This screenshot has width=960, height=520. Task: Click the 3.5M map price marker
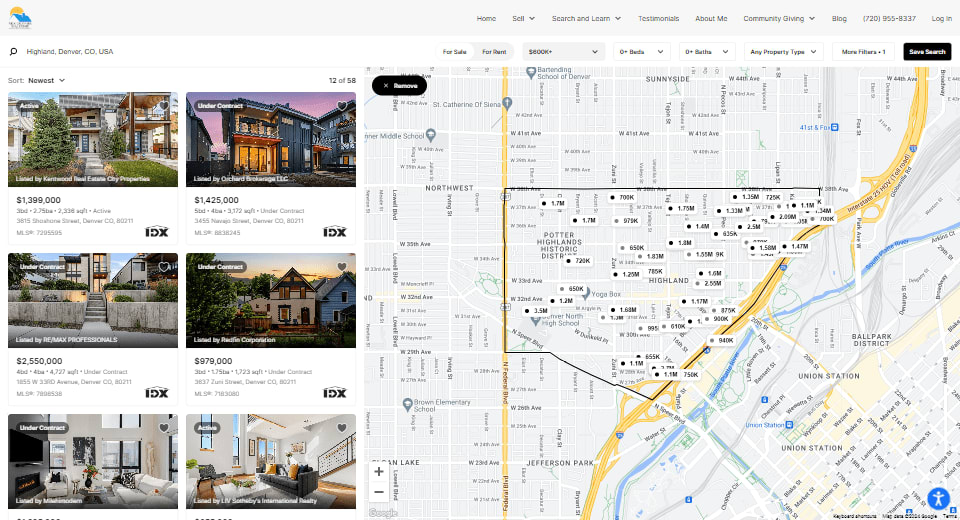(x=536, y=311)
